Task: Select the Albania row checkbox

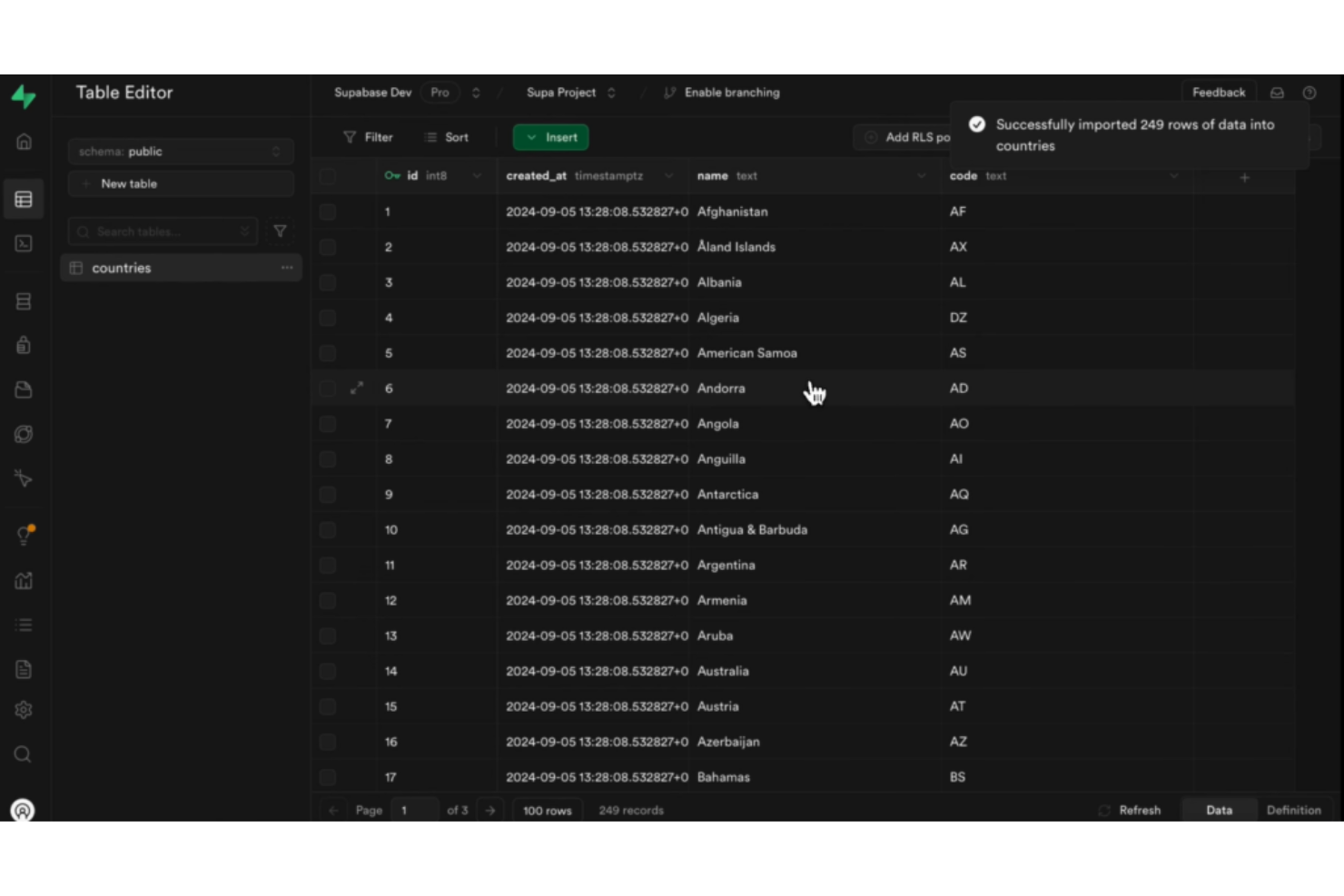Action: point(328,282)
